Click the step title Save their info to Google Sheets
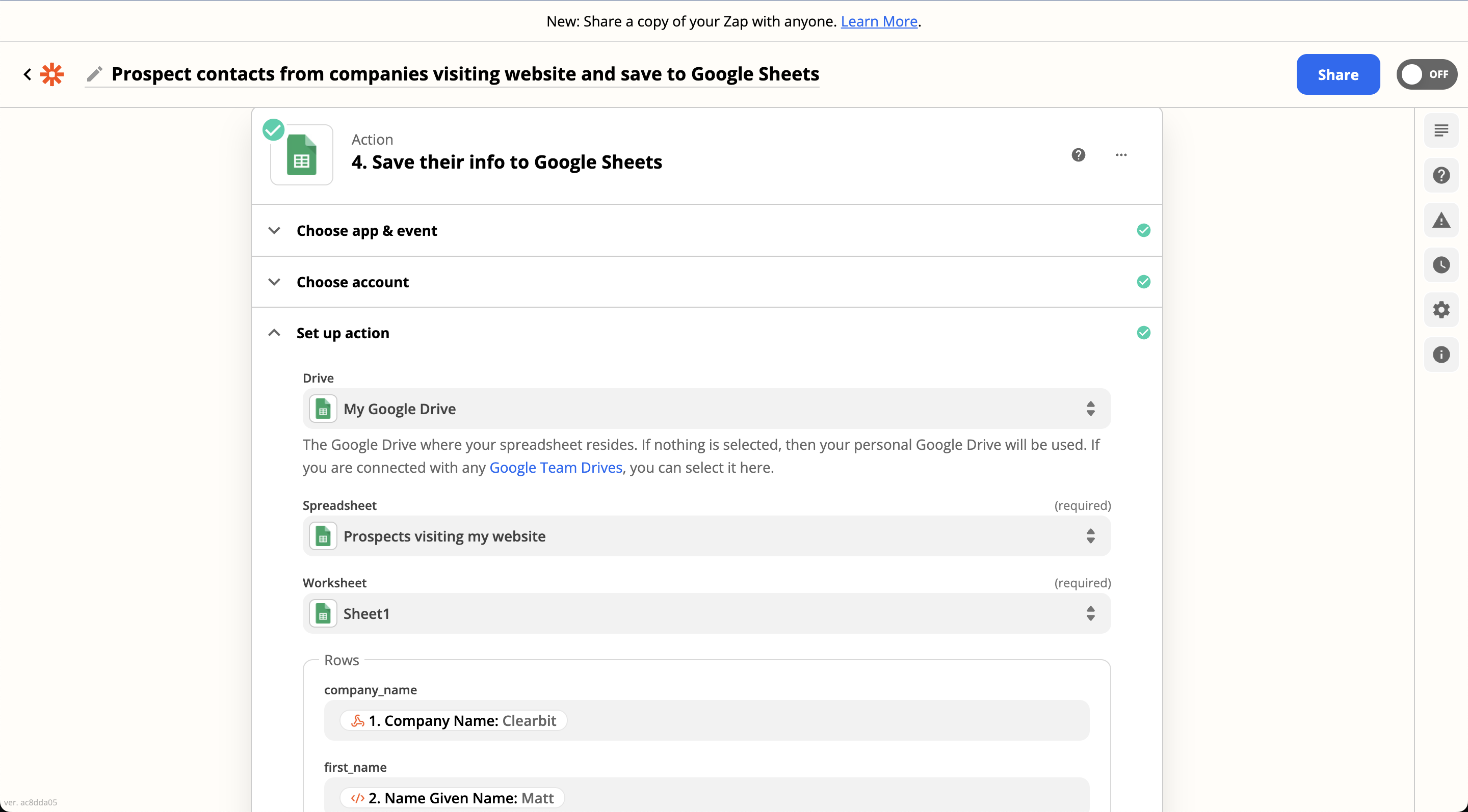This screenshot has height=812, width=1468. point(507,163)
